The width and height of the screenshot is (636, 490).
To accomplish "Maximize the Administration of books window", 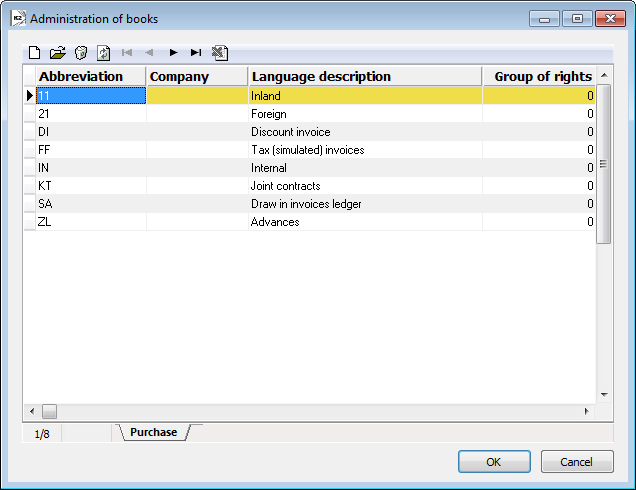I will click(x=577, y=18).
